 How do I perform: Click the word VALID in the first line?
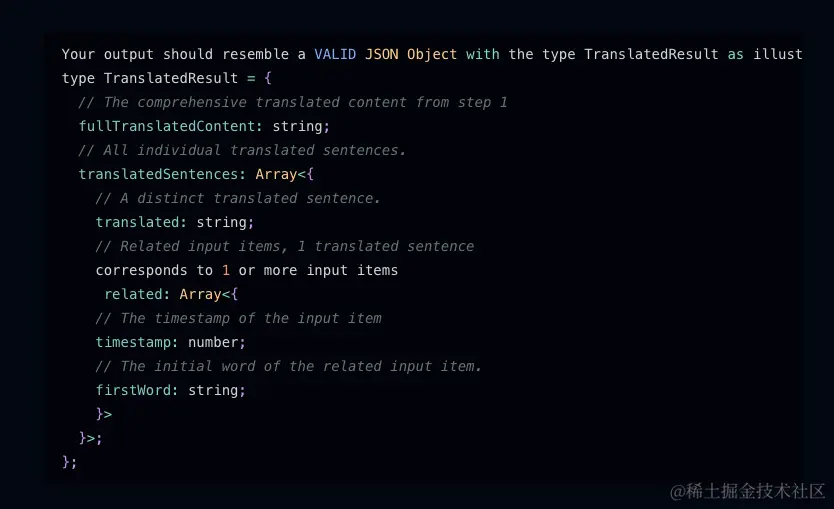coord(335,54)
